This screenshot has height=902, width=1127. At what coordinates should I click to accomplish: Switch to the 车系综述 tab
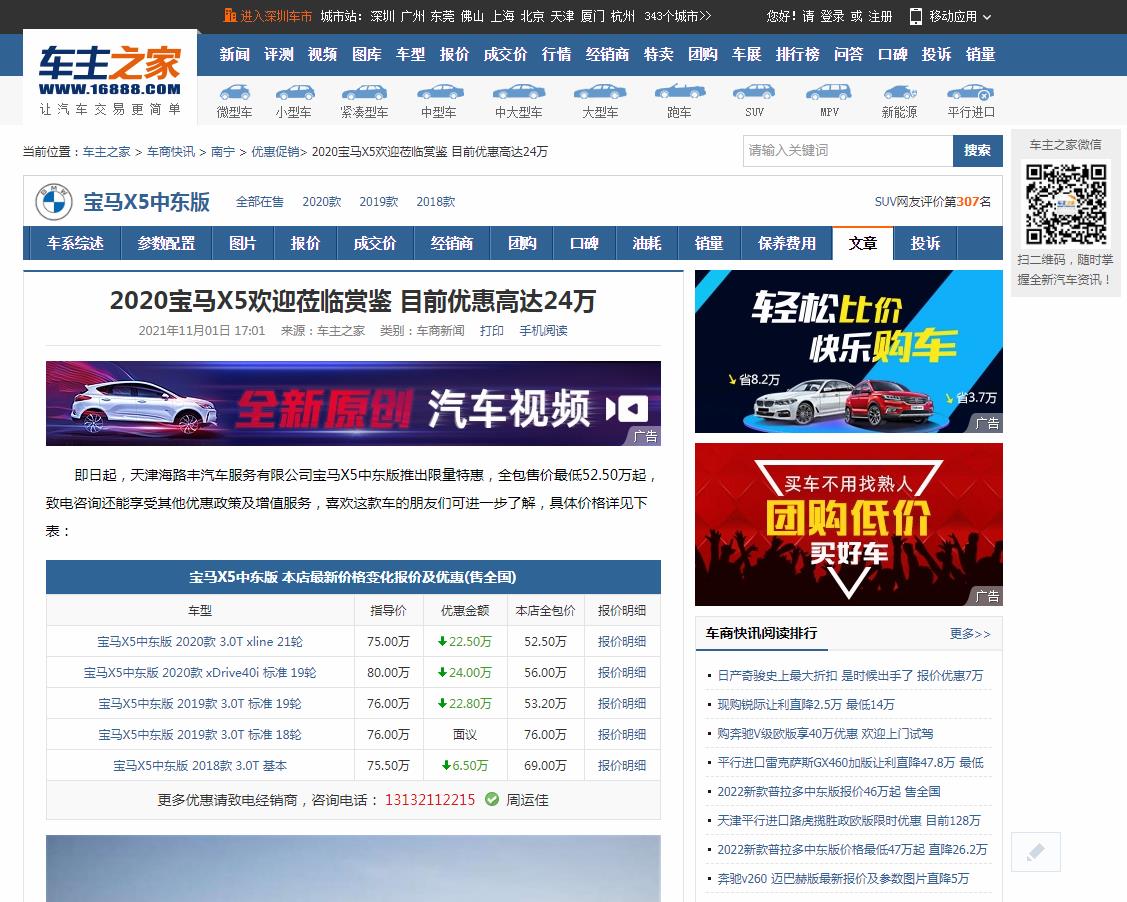(75, 243)
